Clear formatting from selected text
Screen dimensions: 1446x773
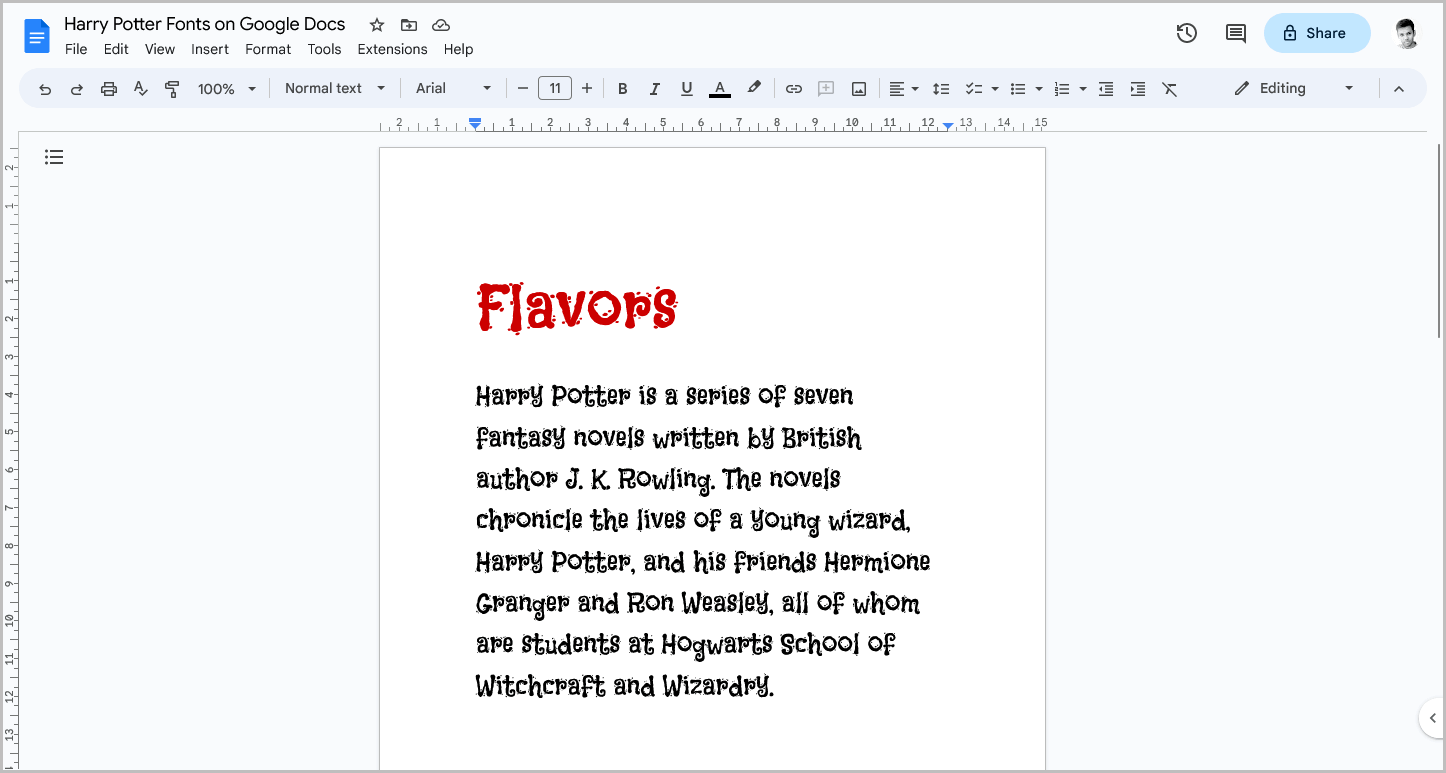pos(1170,88)
